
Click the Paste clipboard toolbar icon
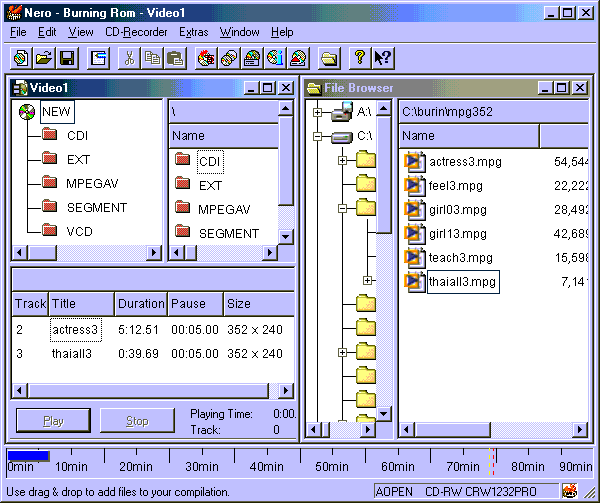click(174, 58)
